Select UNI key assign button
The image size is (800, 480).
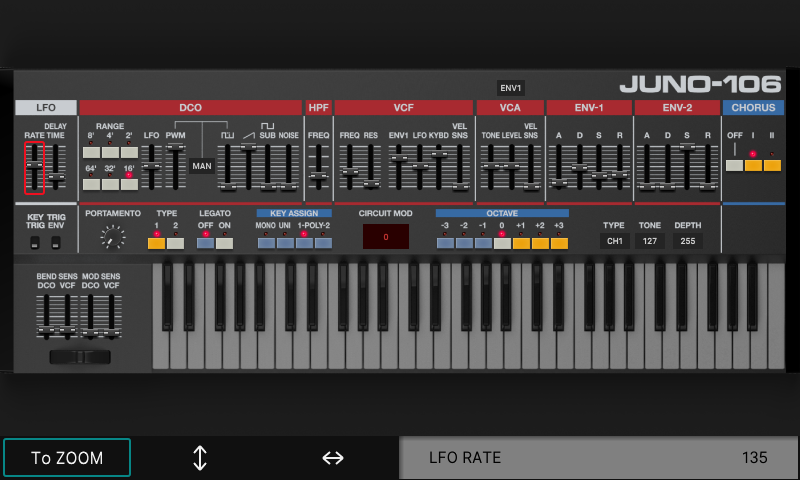pos(285,243)
